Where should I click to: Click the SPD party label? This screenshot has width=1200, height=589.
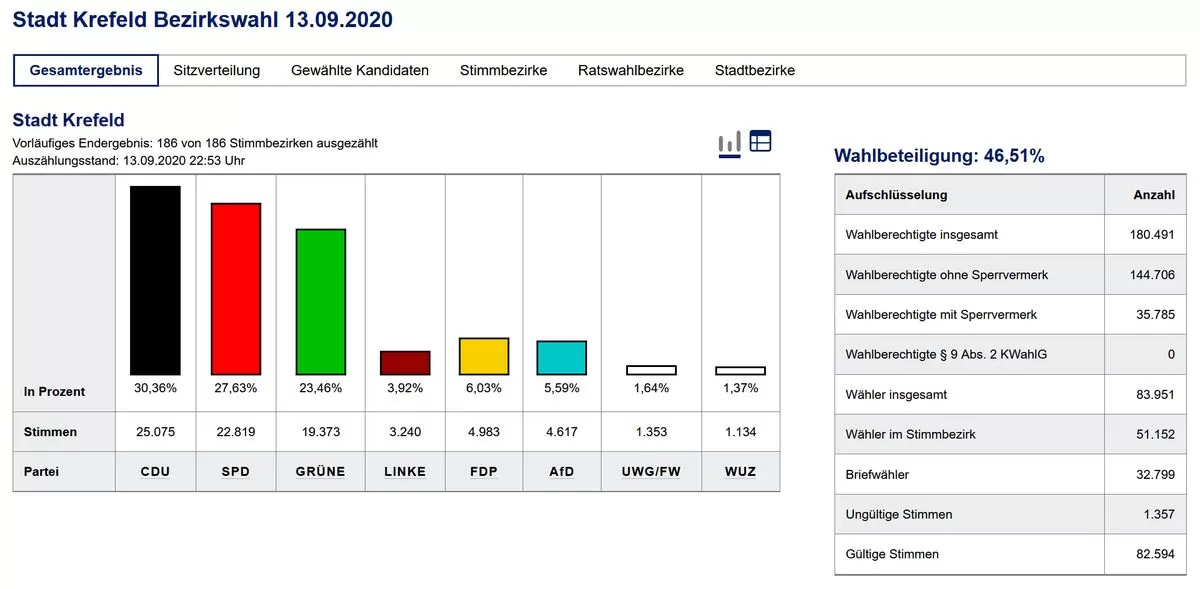coord(235,472)
